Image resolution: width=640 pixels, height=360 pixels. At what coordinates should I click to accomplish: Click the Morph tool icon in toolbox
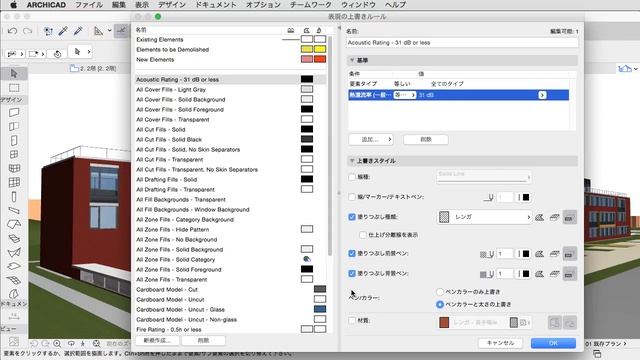coord(14,294)
